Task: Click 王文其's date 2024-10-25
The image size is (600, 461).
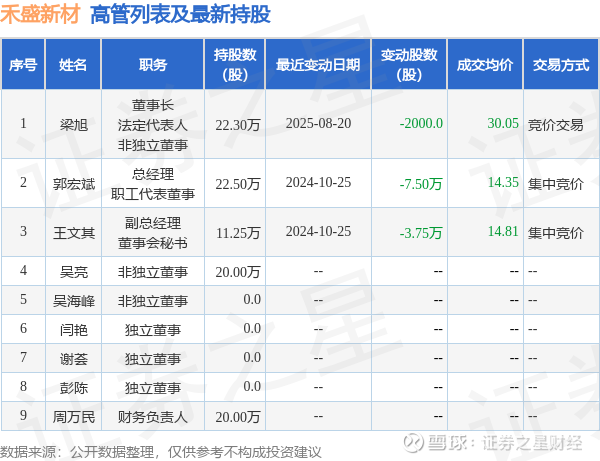Action: click(318, 231)
